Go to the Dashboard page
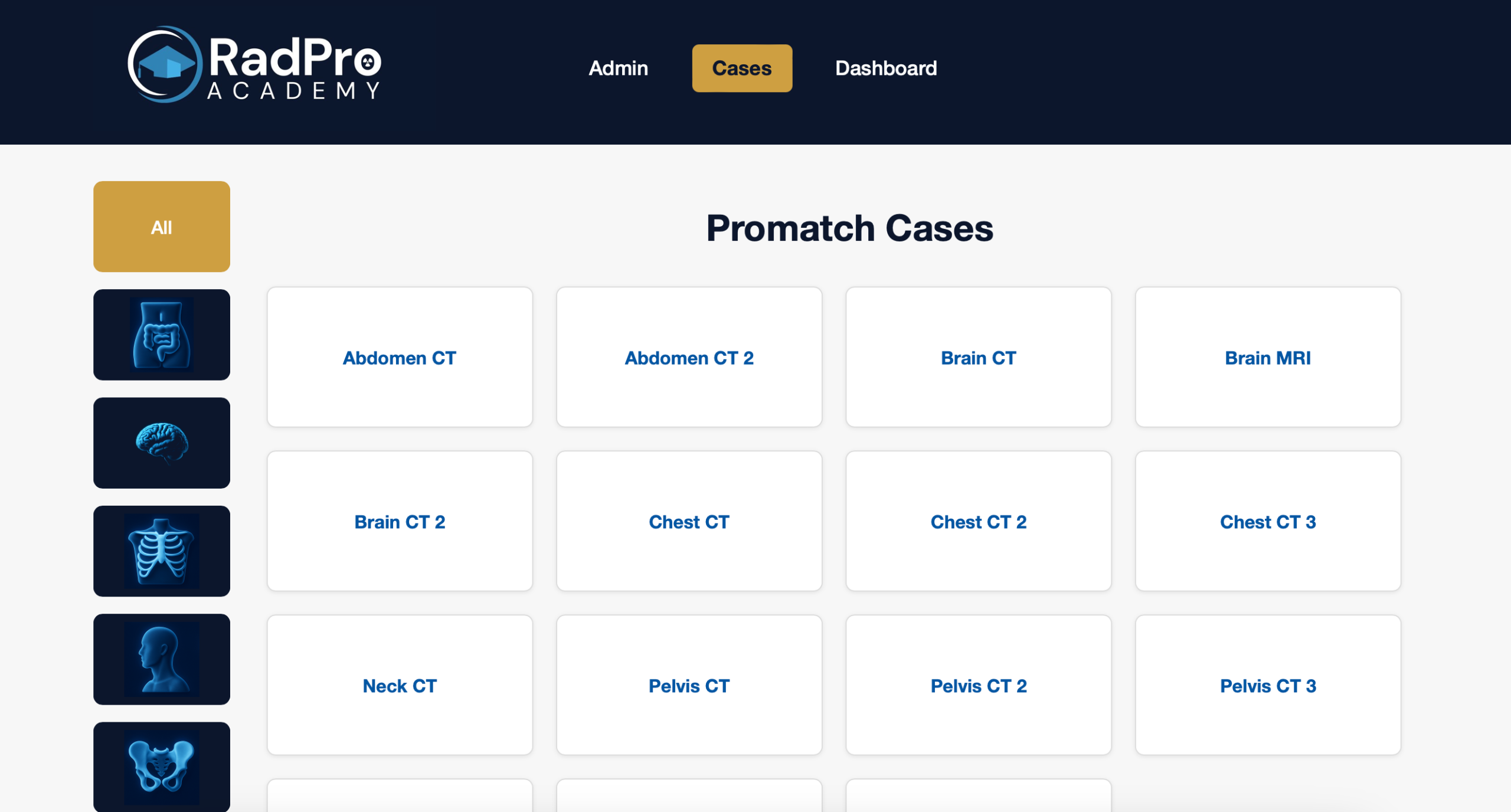Image resolution: width=1511 pixels, height=812 pixels. tap(885, 68)
